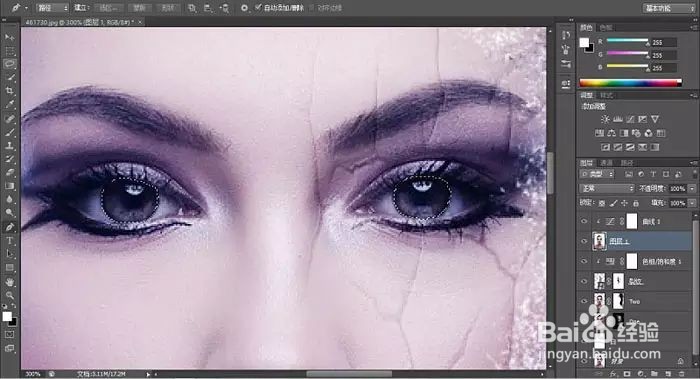
Task: Open layer filter type dropdown
Action: coord(597,174)
